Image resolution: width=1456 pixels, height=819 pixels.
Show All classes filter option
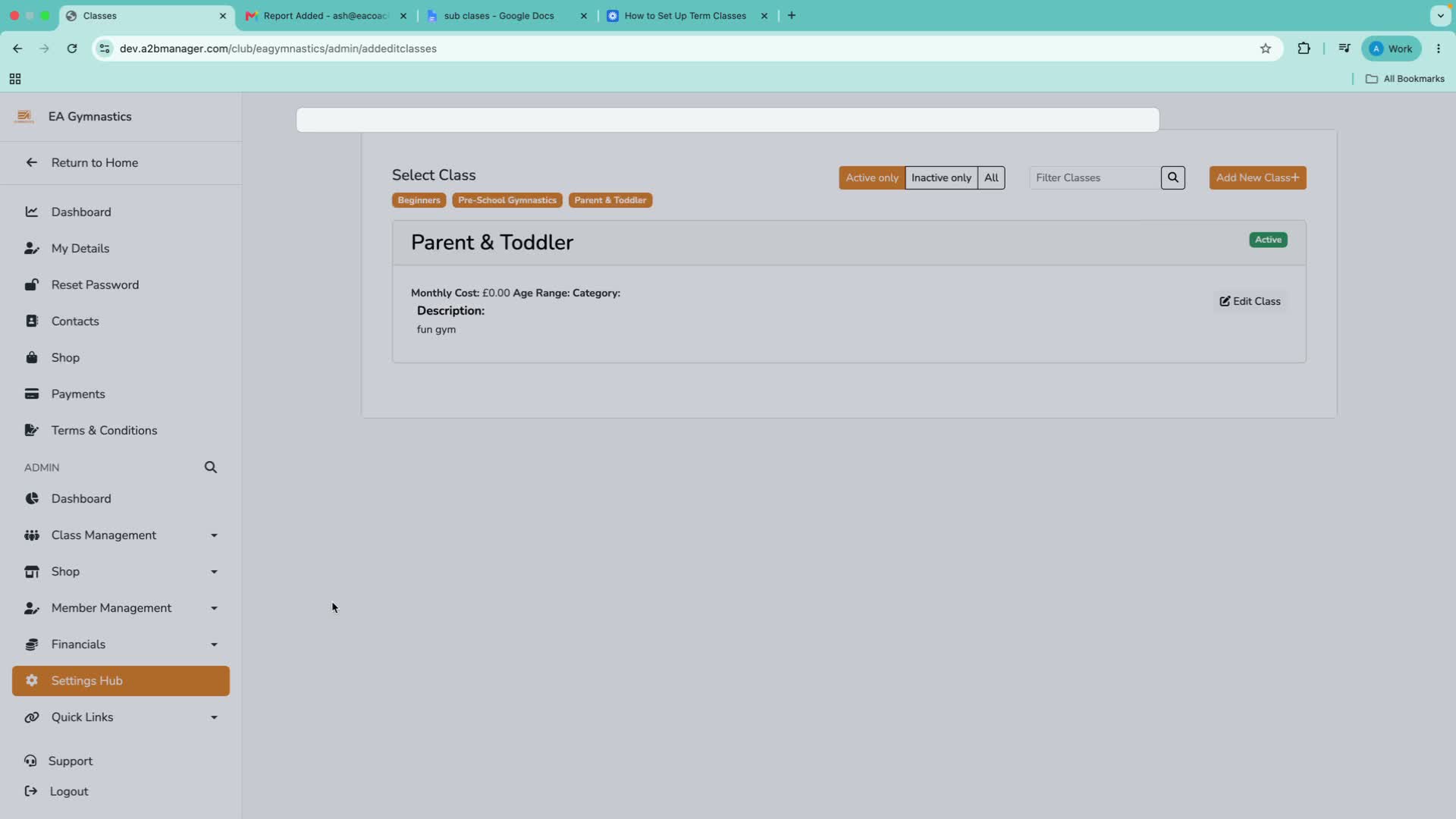(991, 177)
